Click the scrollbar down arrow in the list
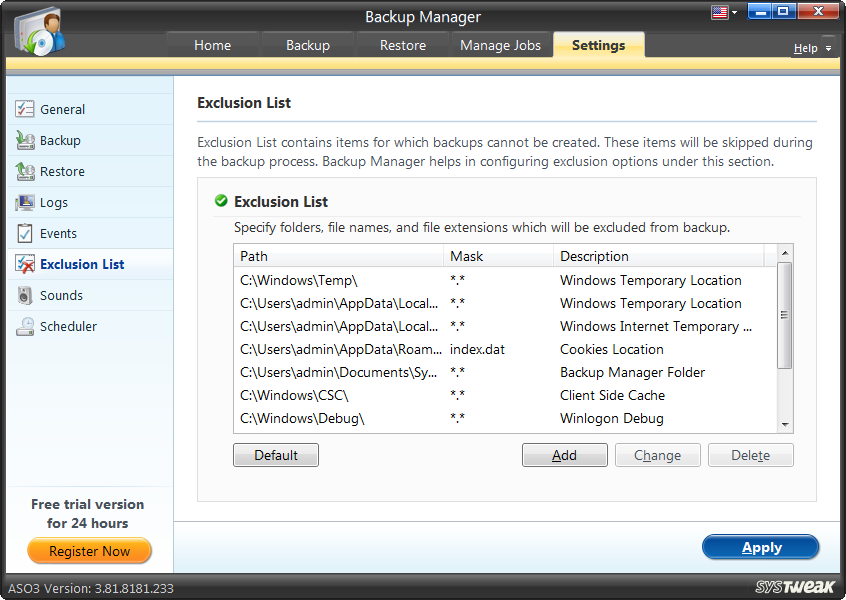Viewport: 846px width, 600px height. [x=785, y=424]
